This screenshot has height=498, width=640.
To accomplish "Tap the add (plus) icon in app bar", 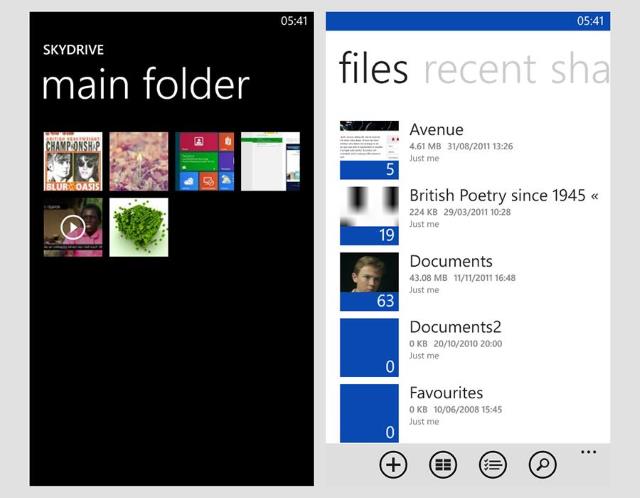I will pyautogui.click(x=393, y=465).
